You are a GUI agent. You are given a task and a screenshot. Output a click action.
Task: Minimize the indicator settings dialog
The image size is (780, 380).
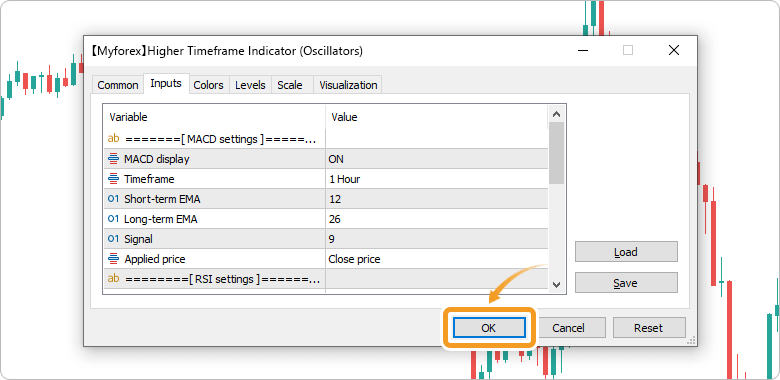coord(583,50)
